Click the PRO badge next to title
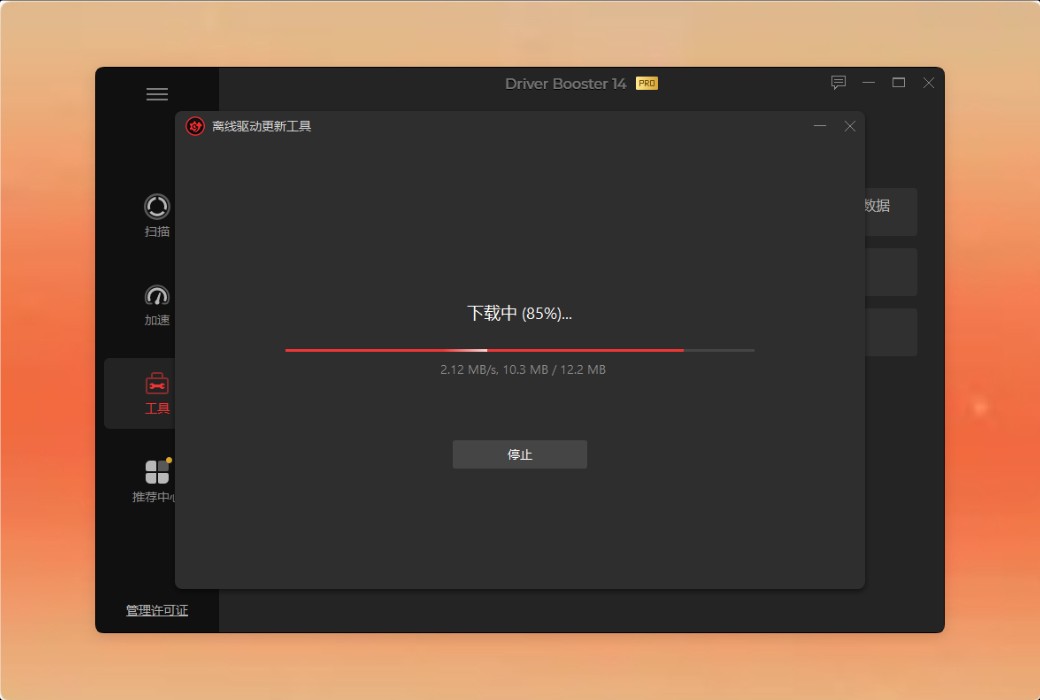1040x700 pixels. 647,84
